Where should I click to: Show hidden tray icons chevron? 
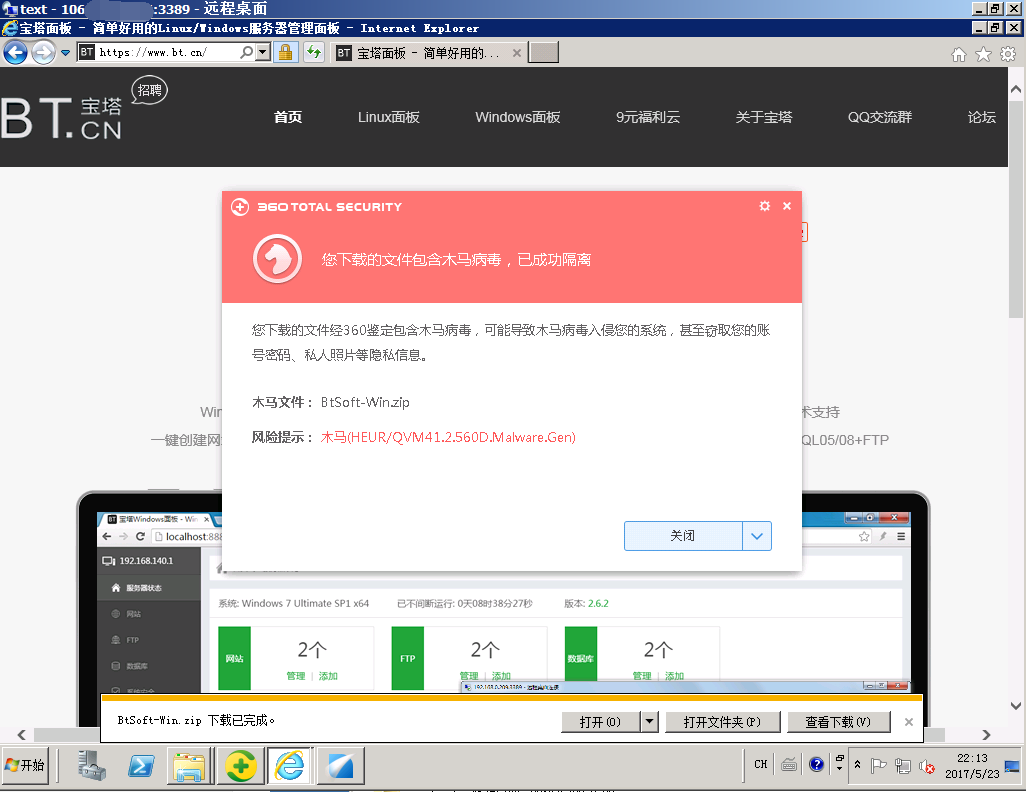click(x=857, y=765)
